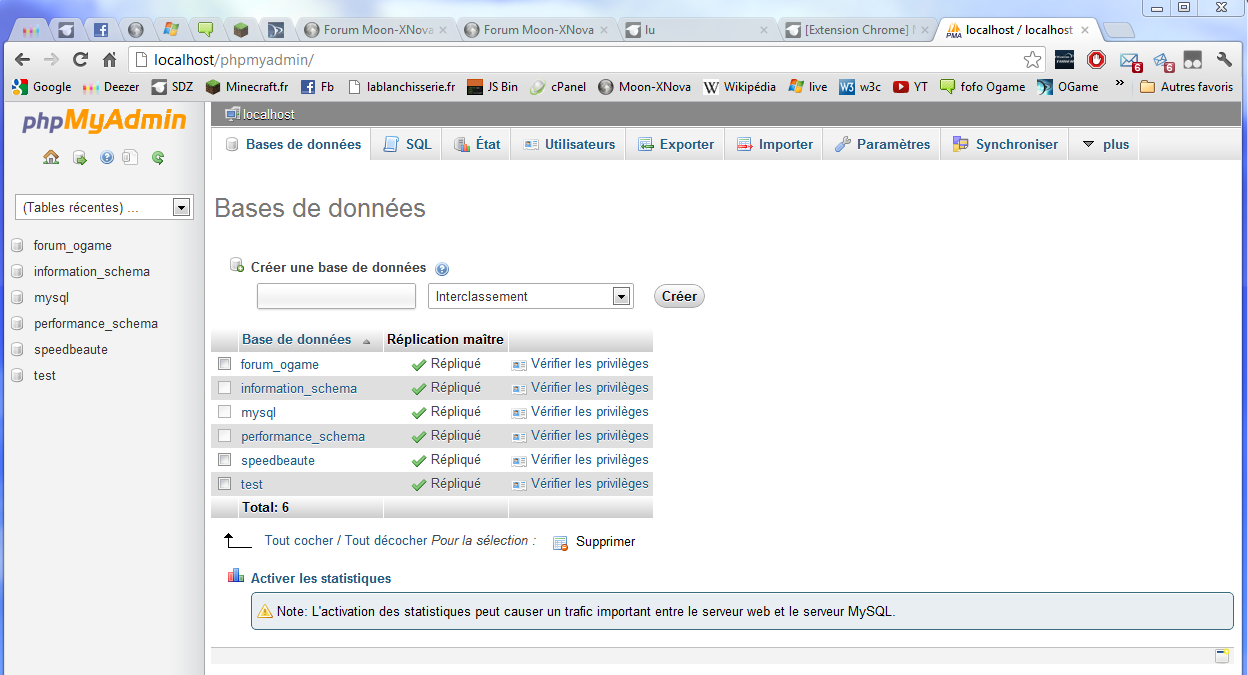Open the plus tab dropdown menu

(x=1105, y=144)
